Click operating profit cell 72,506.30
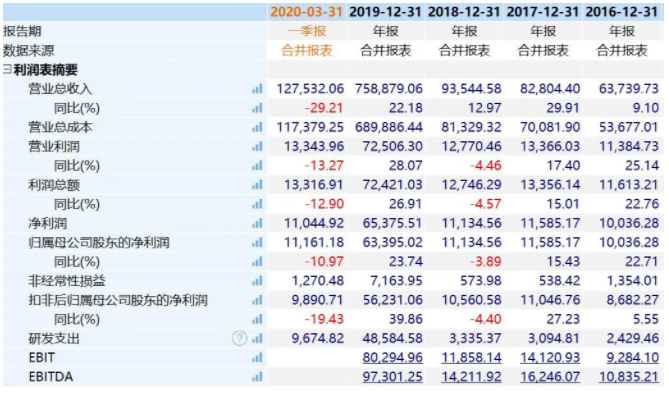669x397 pixels. tap(393, 146)
